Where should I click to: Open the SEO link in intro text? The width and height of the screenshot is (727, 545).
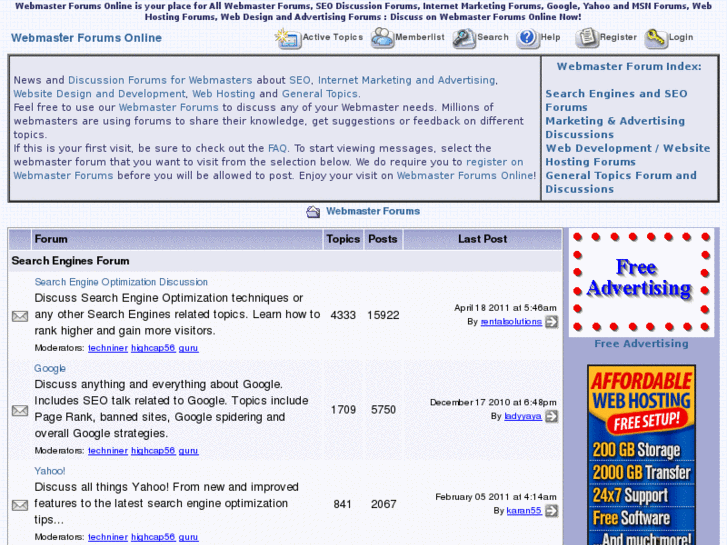click(x=300, y=80)
